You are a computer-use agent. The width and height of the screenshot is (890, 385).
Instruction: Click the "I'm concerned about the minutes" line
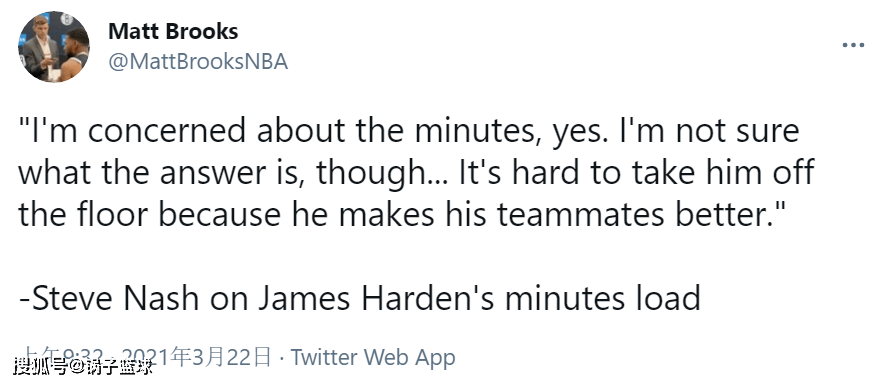tap(409, 131)
